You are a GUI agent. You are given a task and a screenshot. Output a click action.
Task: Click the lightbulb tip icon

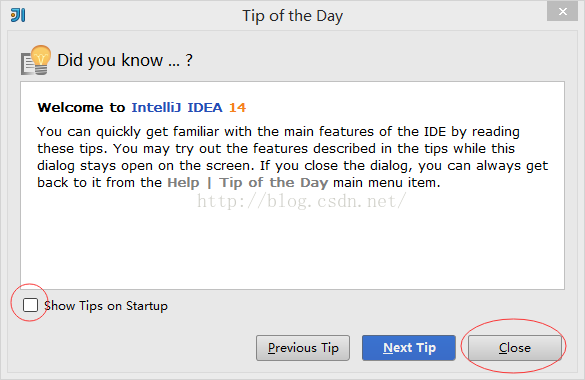pos(36,60)
